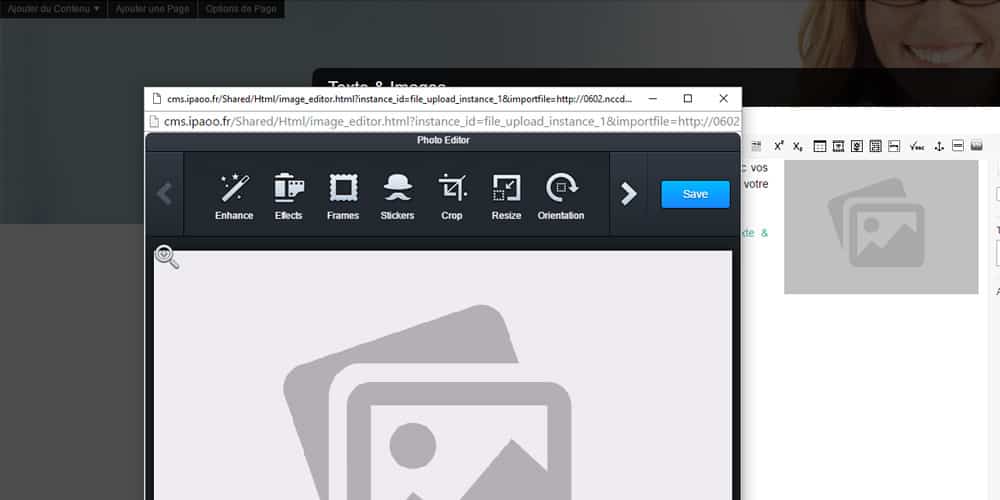This screenshot has width=1000, height=500.
Task: Maximize the image editor popup window
Action: [x=688, y=99]
